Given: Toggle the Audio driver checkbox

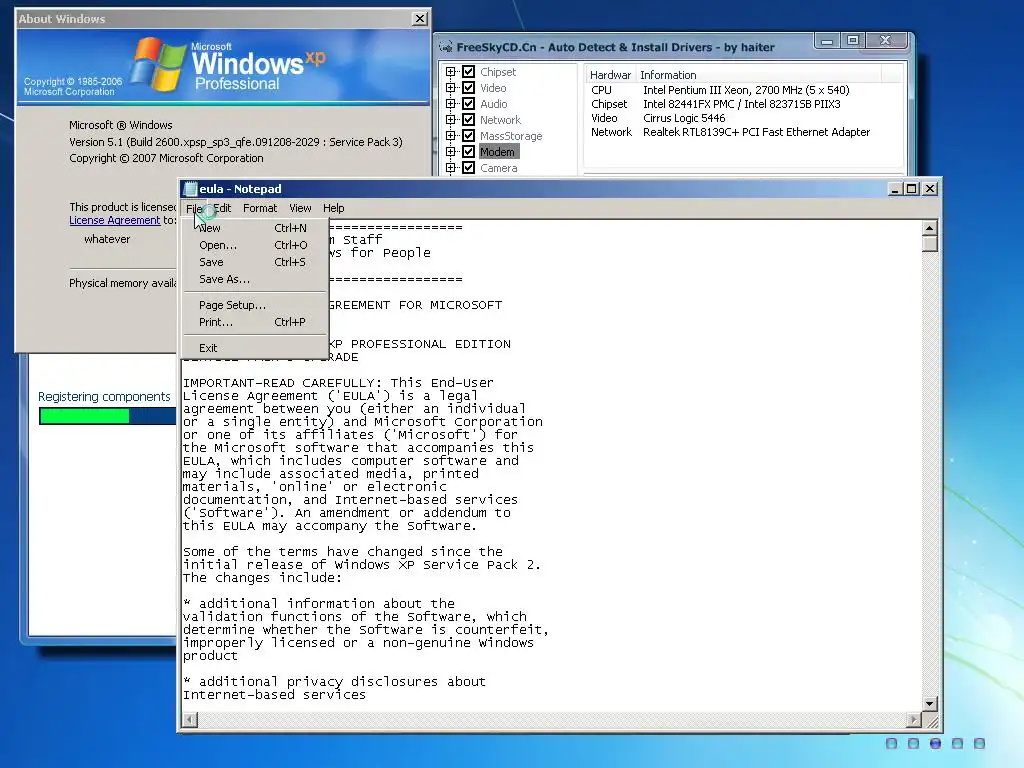Looking at the screenshot, I should tap(468, 104).
